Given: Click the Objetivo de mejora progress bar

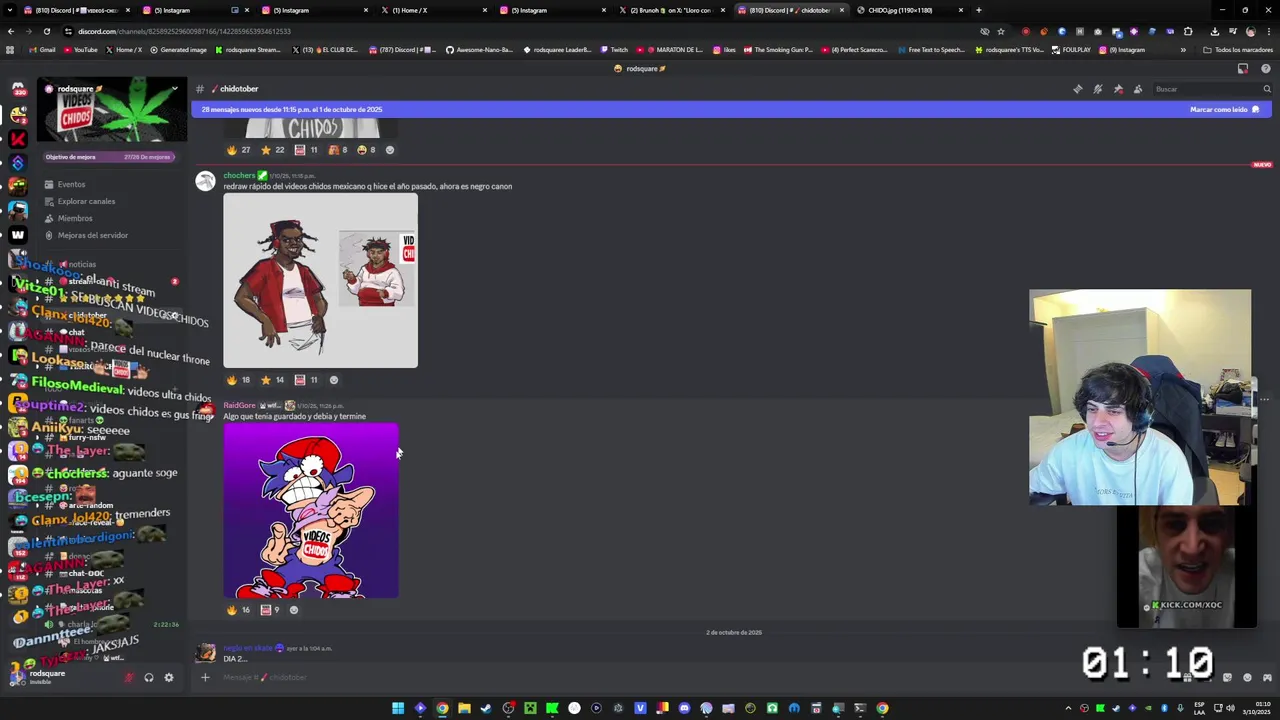Looking at the screenshot, I should click(x=110, y=157).
